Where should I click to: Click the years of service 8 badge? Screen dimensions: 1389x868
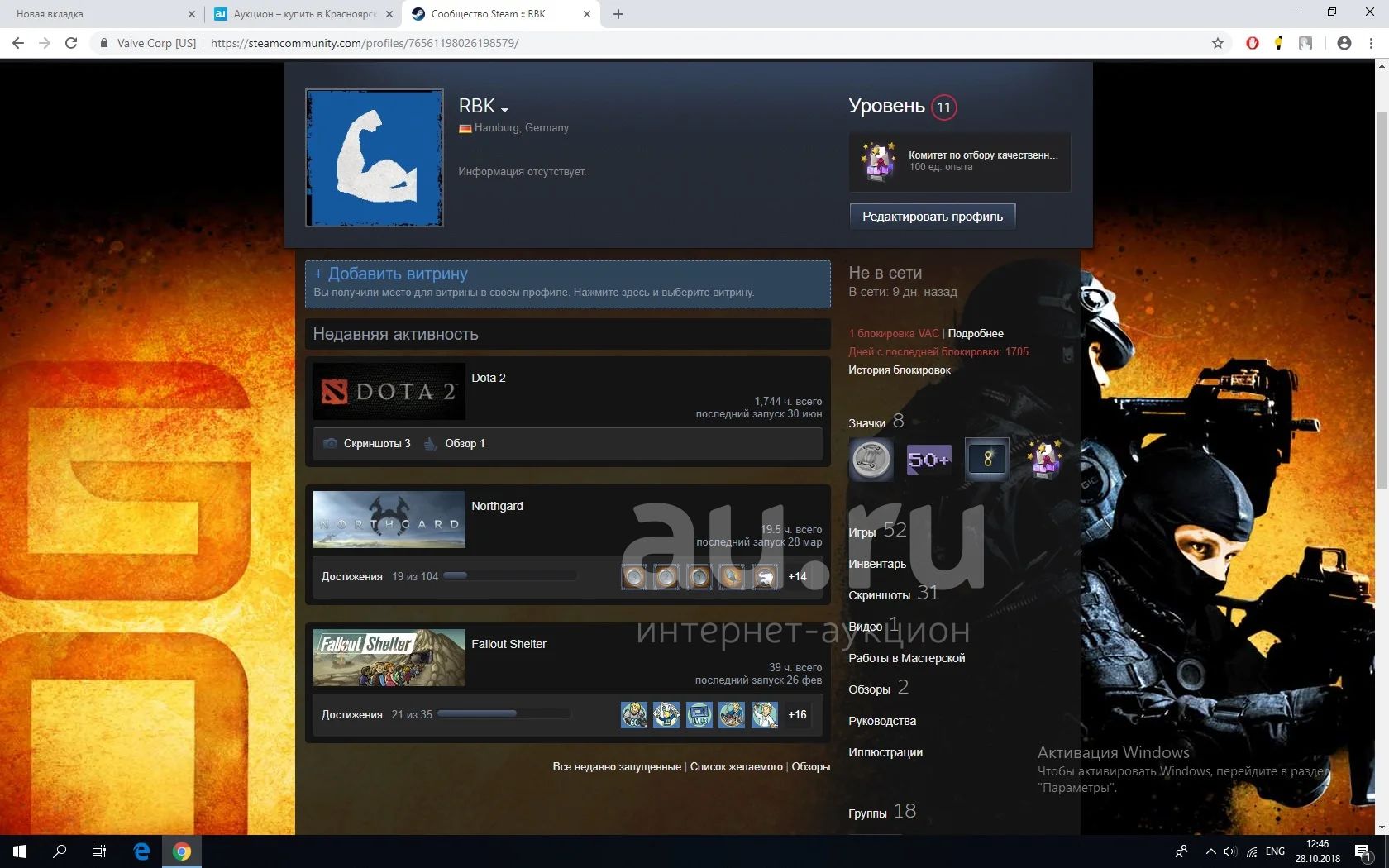[987, 459]
